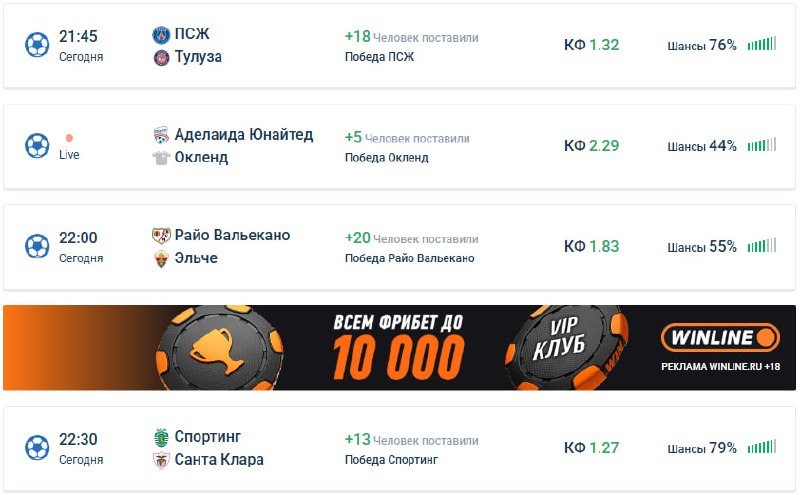
Task: Click the PSG team crest
Action: pos(161,35)
